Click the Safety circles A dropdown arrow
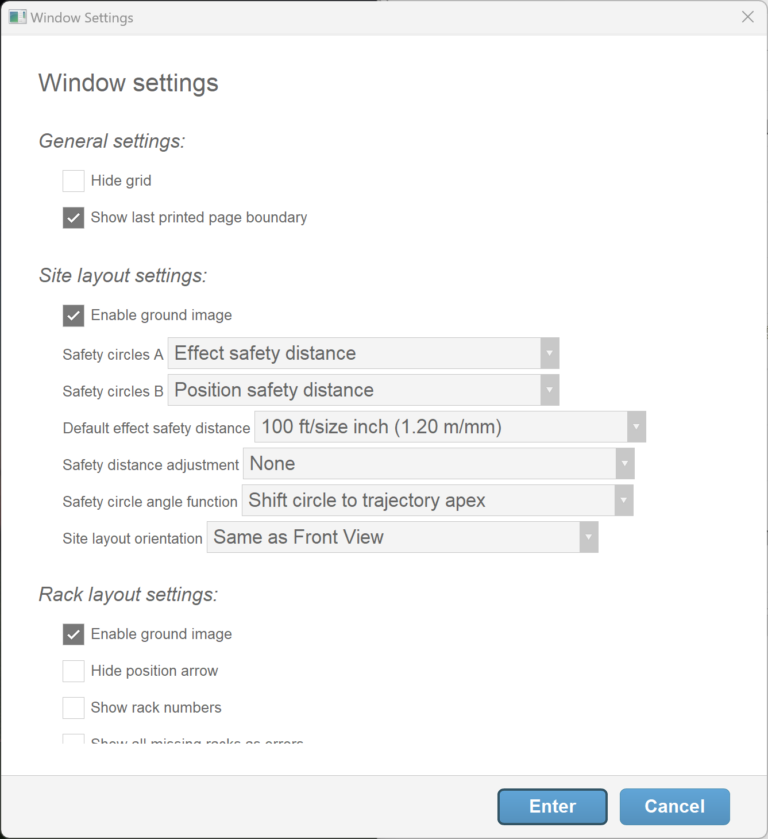This screenshot has width=768, height=839. (549, 353)
